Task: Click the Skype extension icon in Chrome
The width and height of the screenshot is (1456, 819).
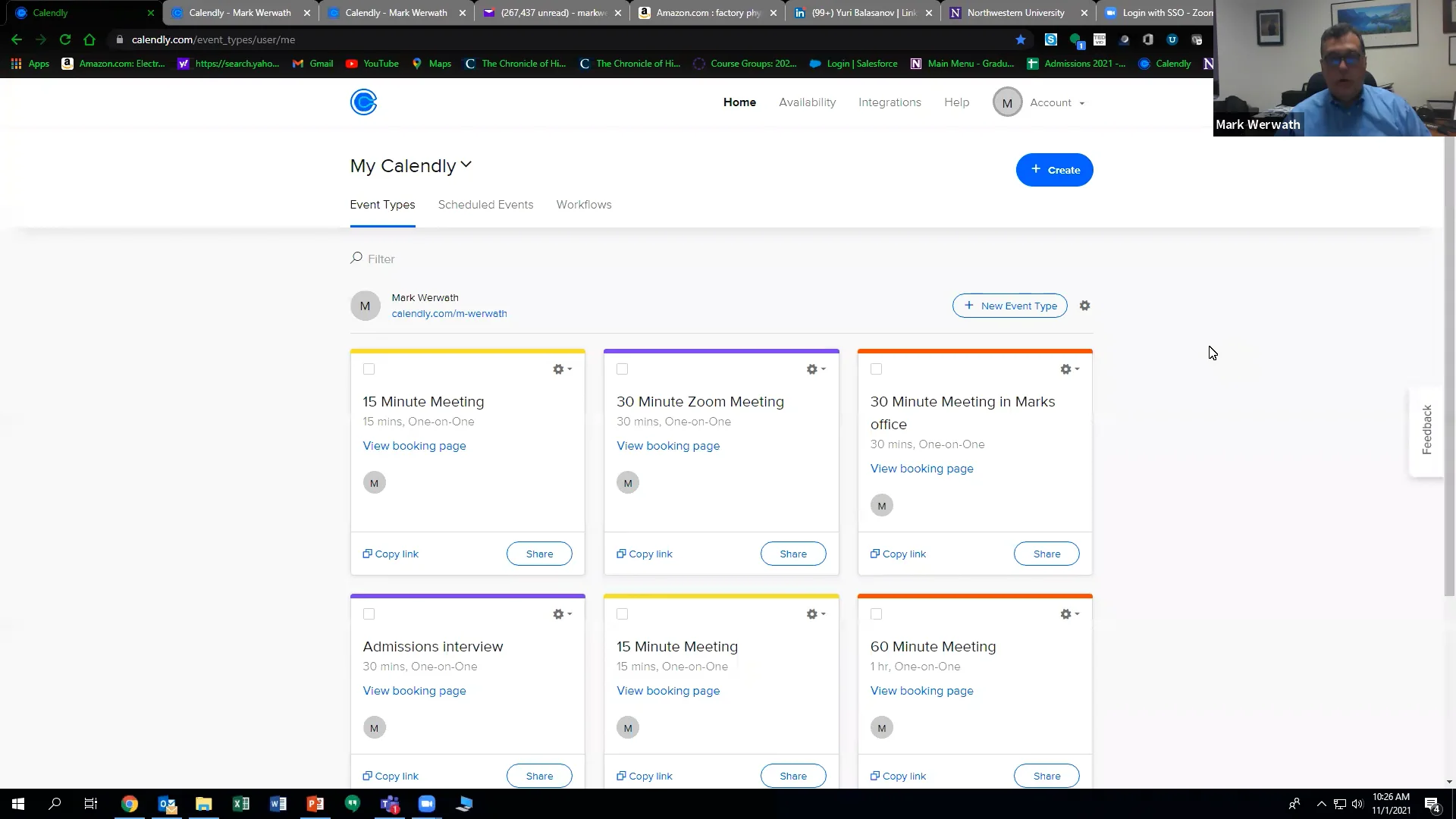Action: (1051, 39)
